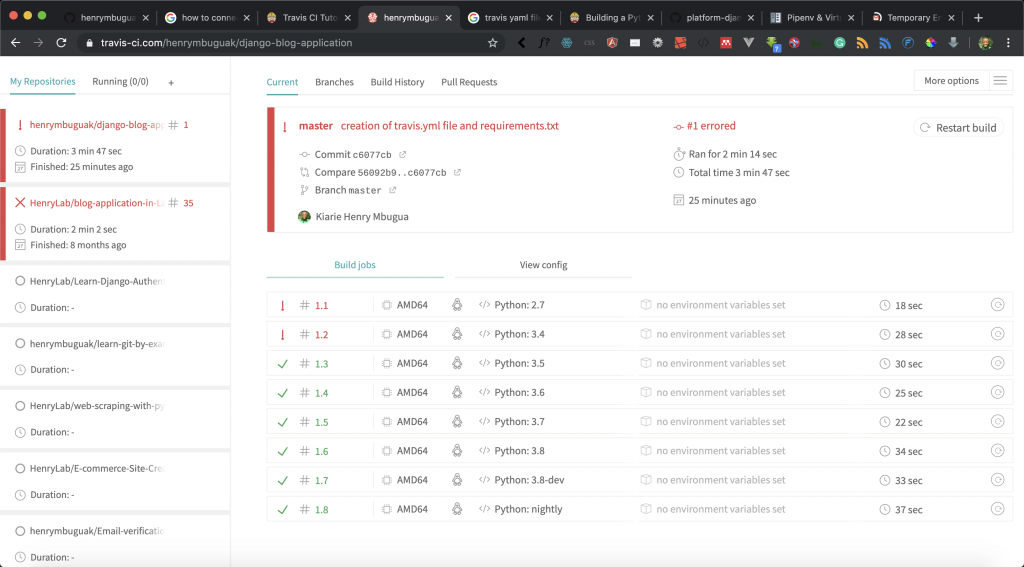Open build job 1.6 Python 3.8
Image resolution: width=1024 pixels, height=567 pixels.
click(639, 451)
